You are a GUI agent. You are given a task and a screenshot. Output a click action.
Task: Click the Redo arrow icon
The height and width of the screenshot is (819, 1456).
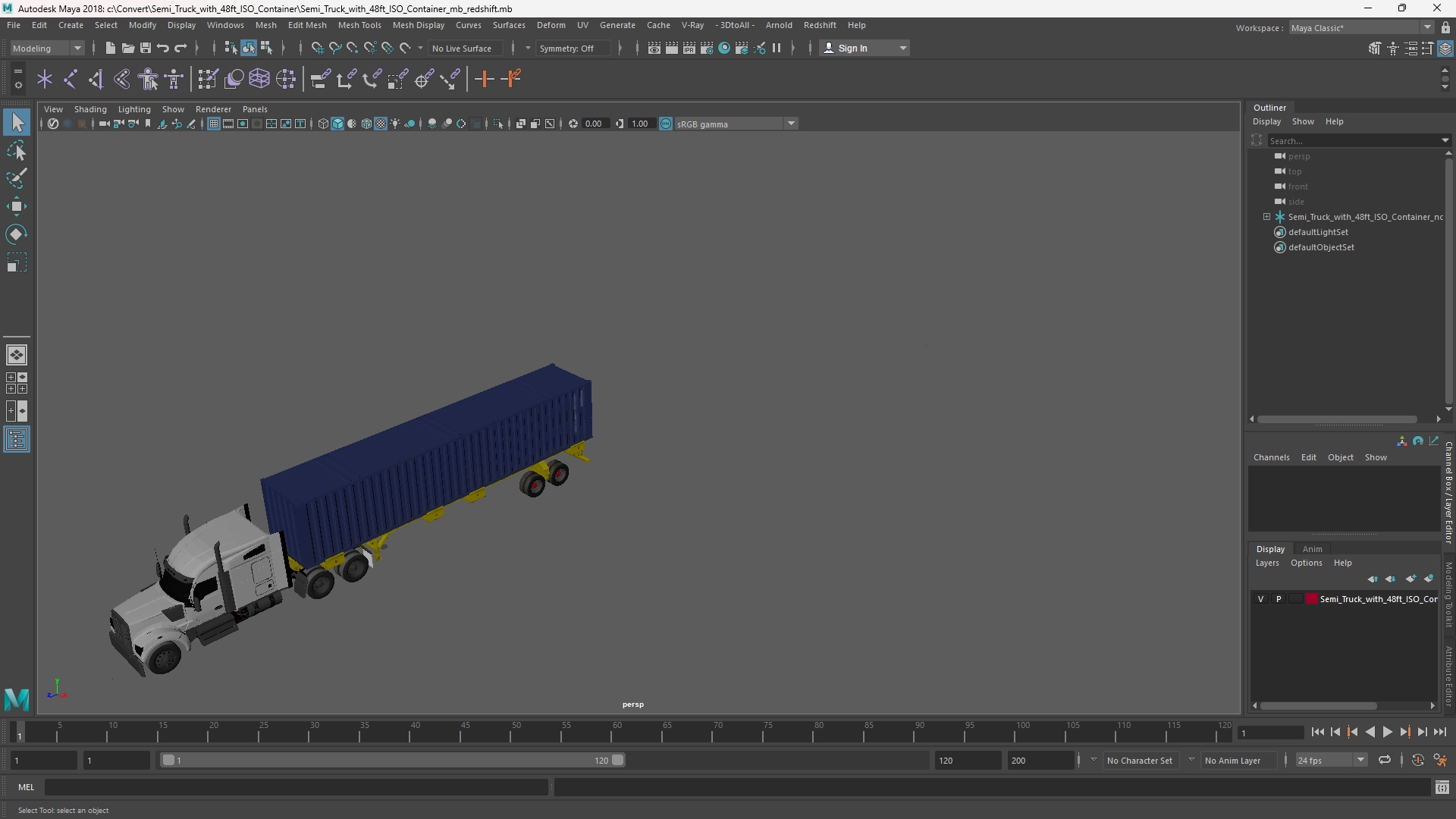pos(180,48)
